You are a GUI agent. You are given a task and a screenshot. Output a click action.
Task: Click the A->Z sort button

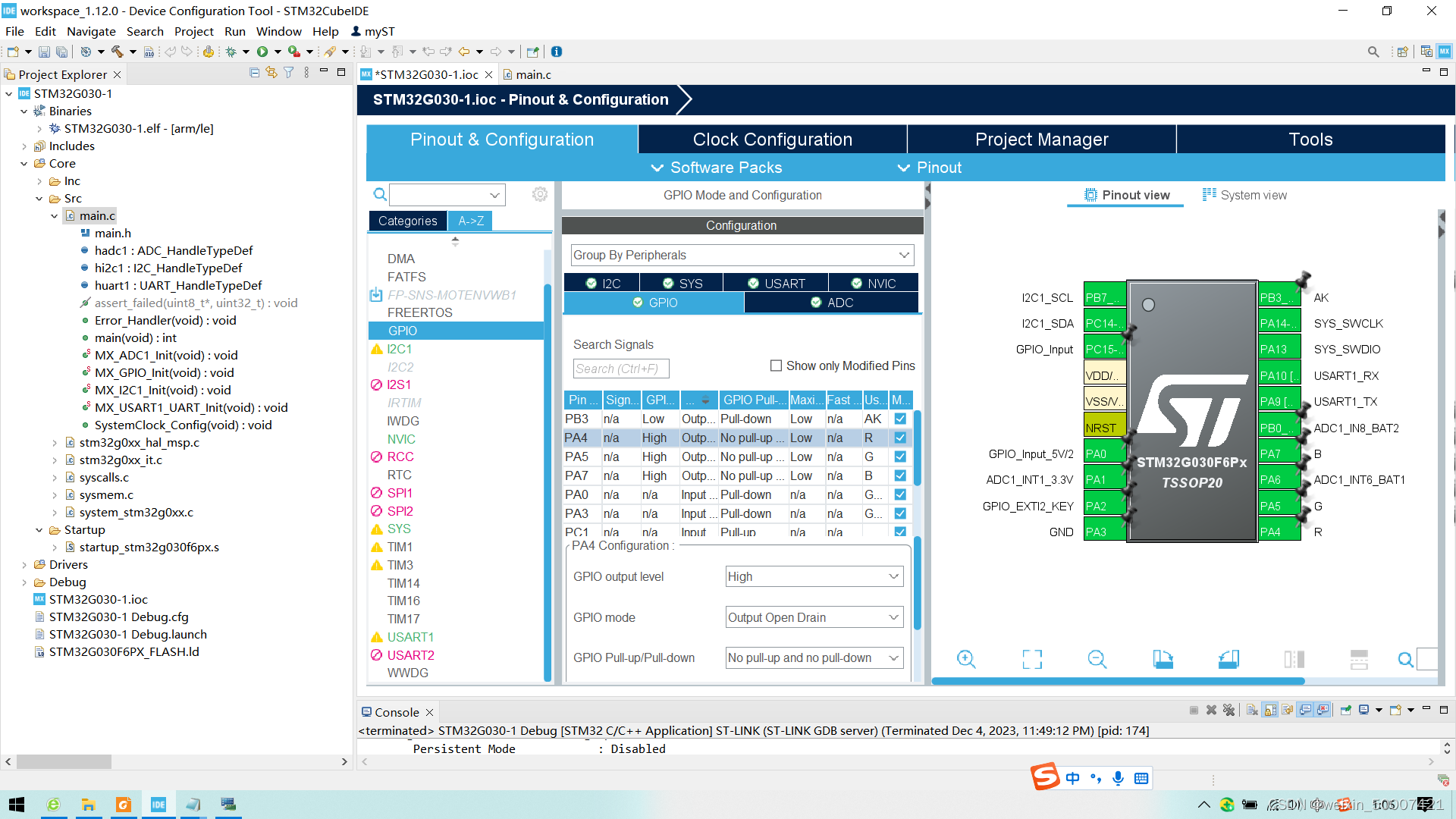click(x=470, y=221)
